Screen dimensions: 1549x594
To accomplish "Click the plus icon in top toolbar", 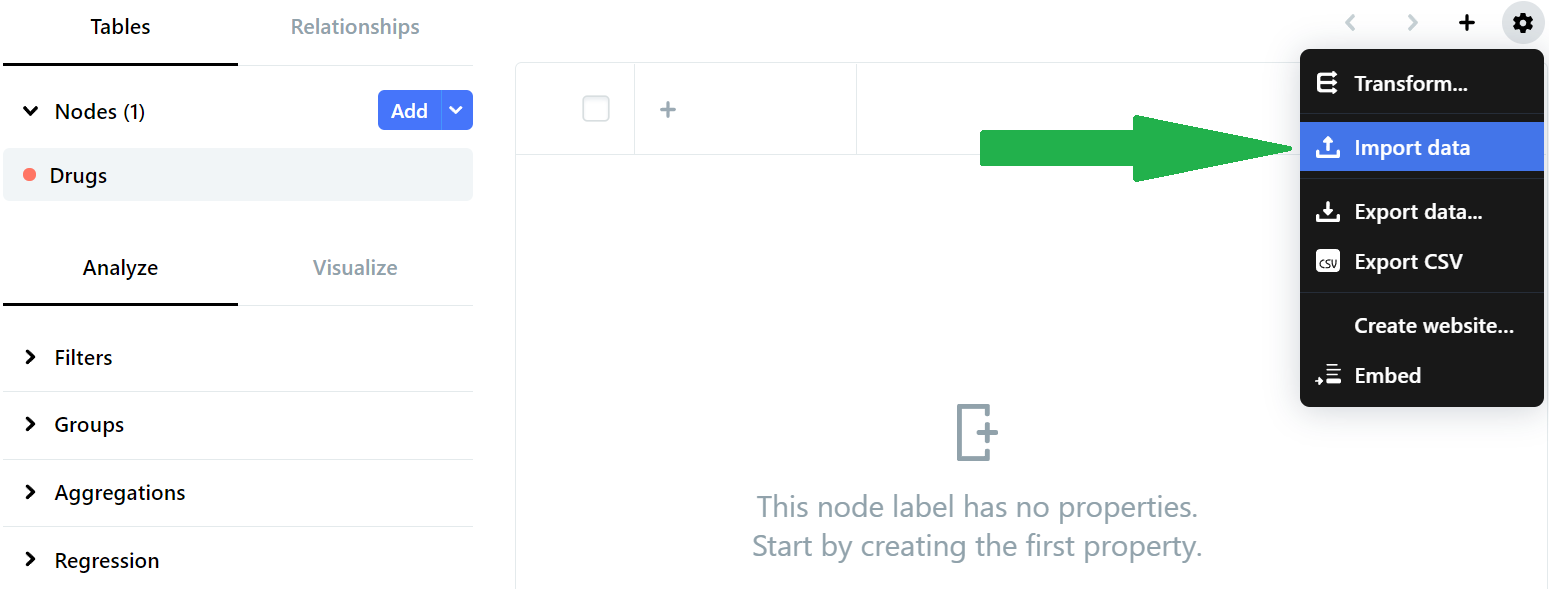I will [x=1466, y=23].
